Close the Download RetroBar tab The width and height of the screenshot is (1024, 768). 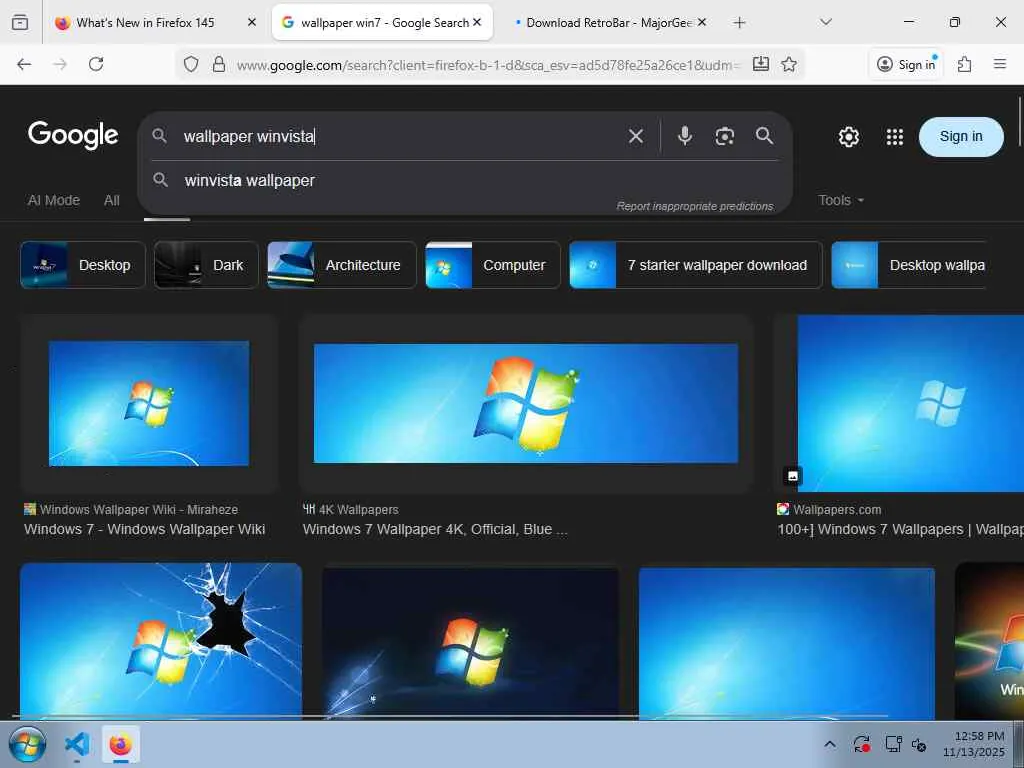(702, 23)
